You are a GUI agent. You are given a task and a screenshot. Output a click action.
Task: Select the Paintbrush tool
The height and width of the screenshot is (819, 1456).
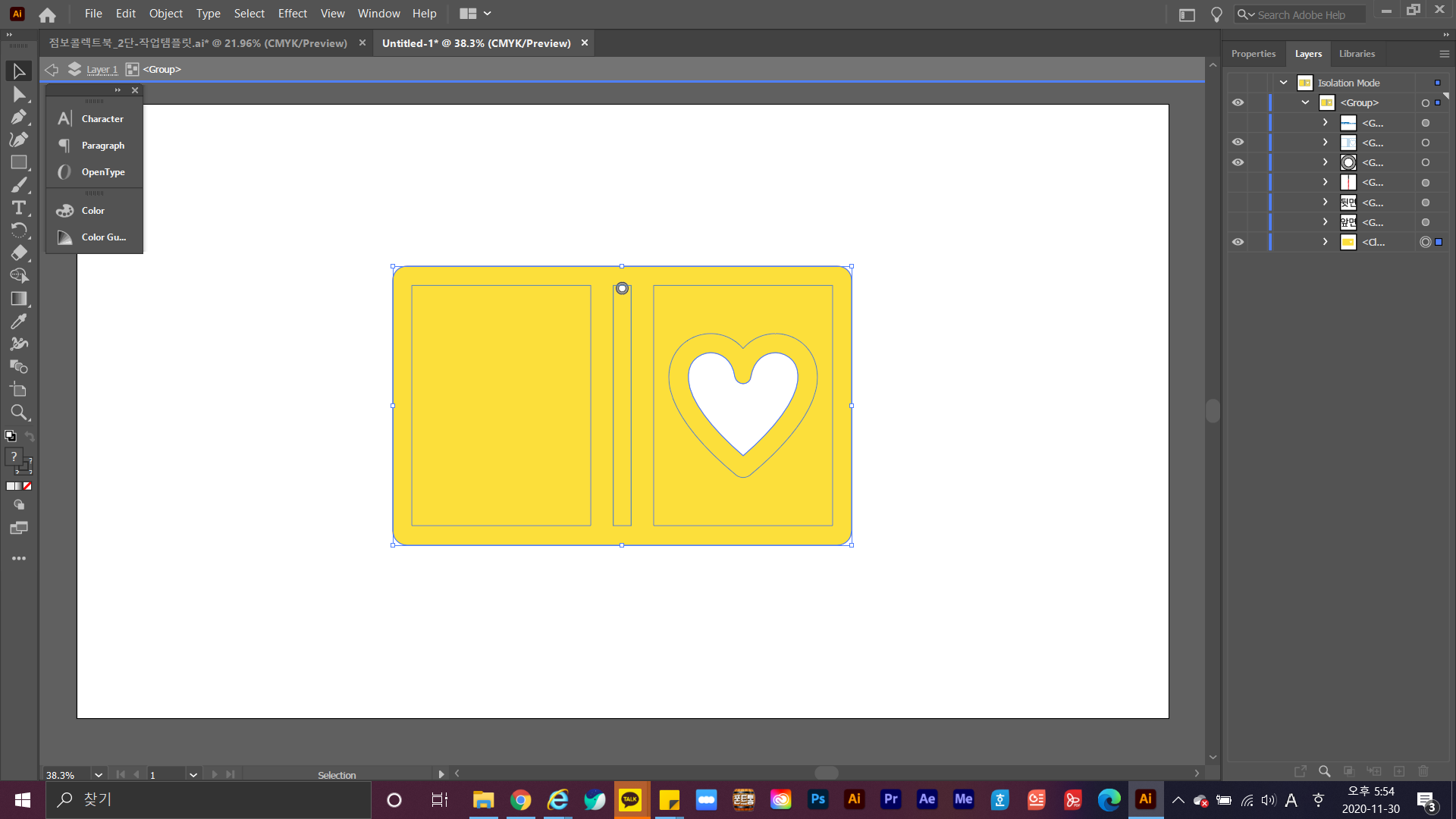click(18, 185)
